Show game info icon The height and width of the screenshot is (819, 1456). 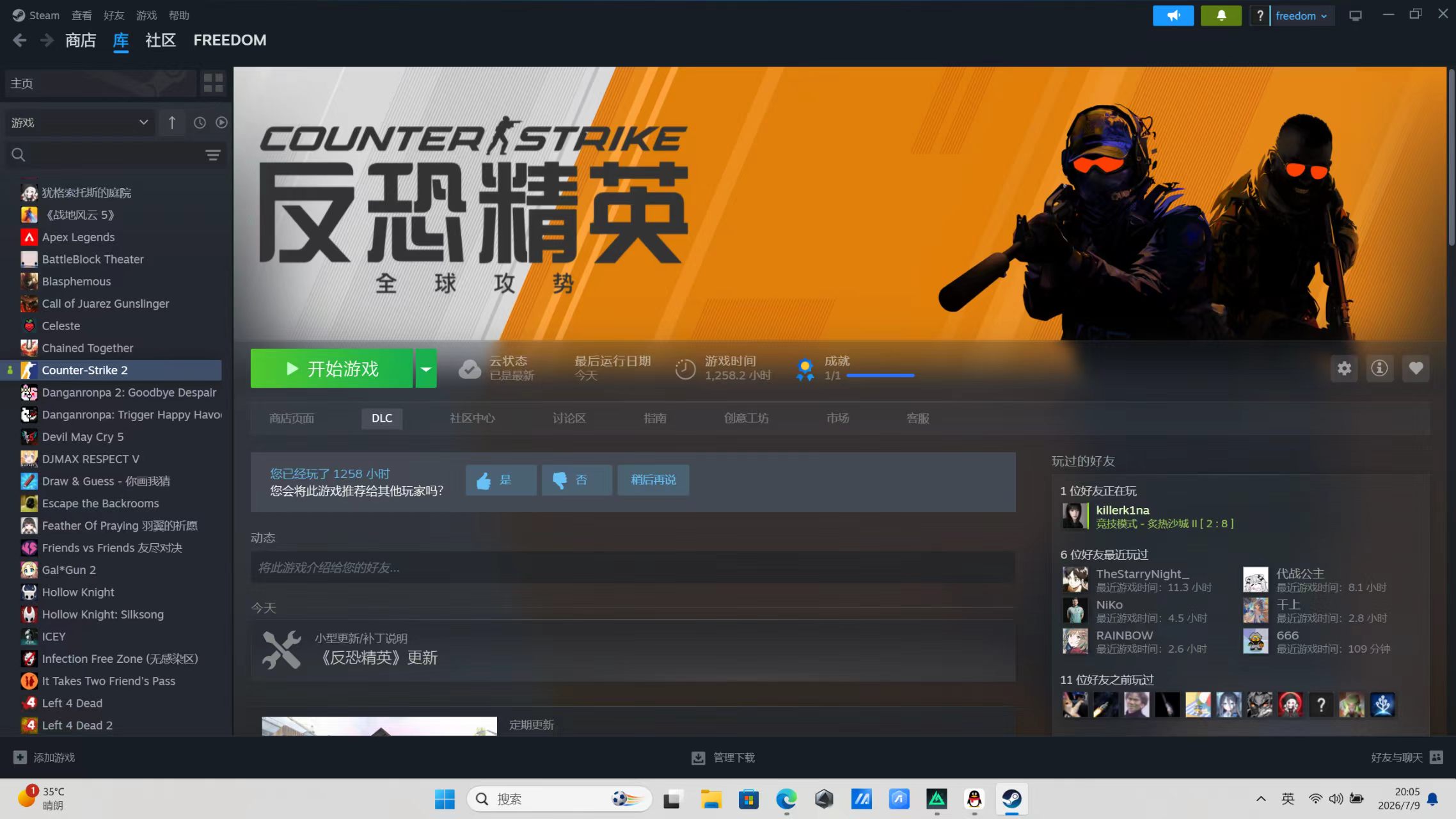(x=1379, y=369)
